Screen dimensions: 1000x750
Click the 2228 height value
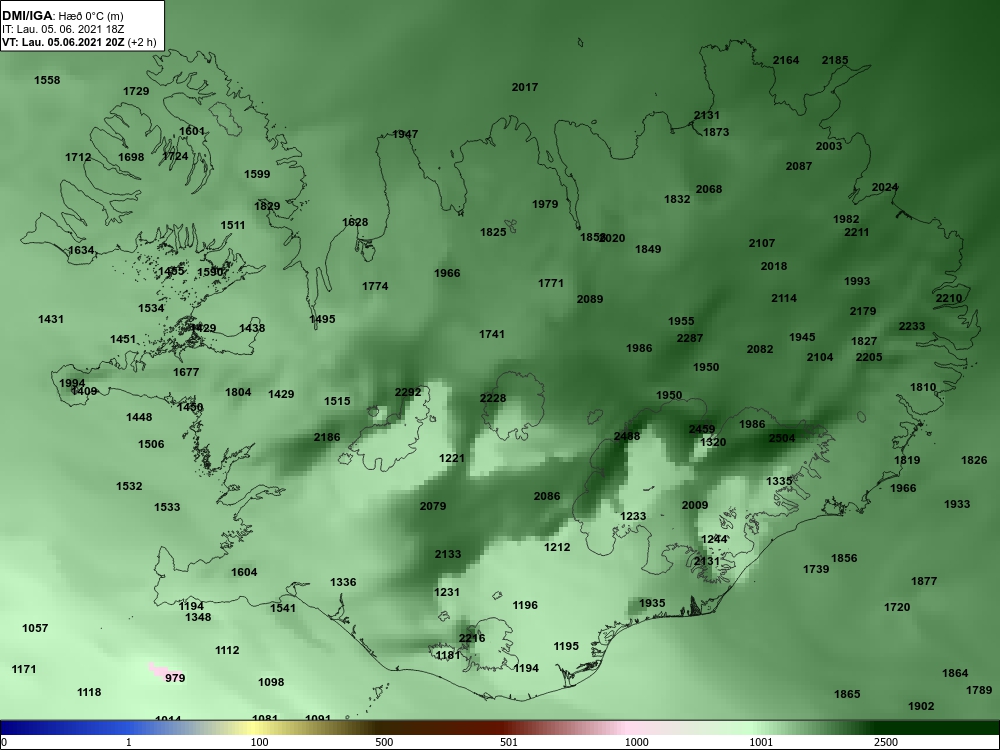[493, 399]
